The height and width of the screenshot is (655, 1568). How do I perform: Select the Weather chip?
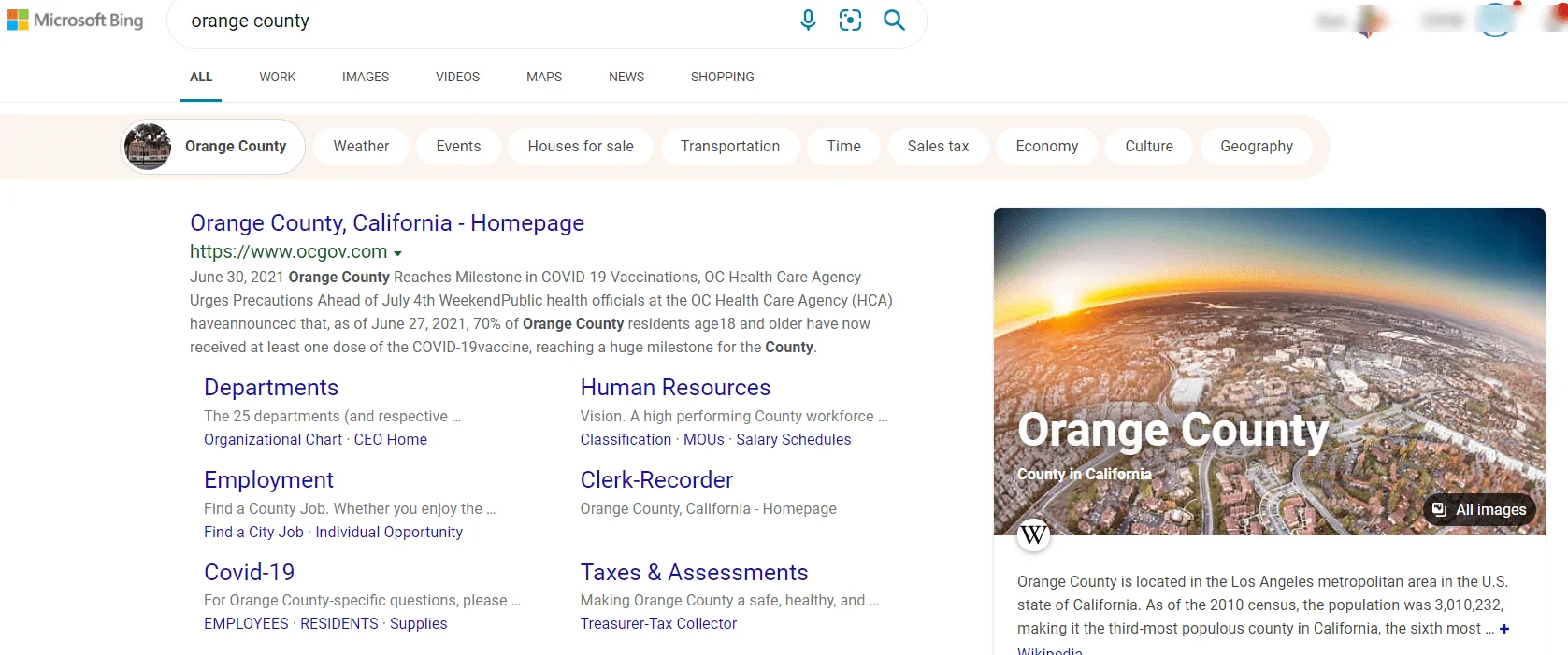361,147
